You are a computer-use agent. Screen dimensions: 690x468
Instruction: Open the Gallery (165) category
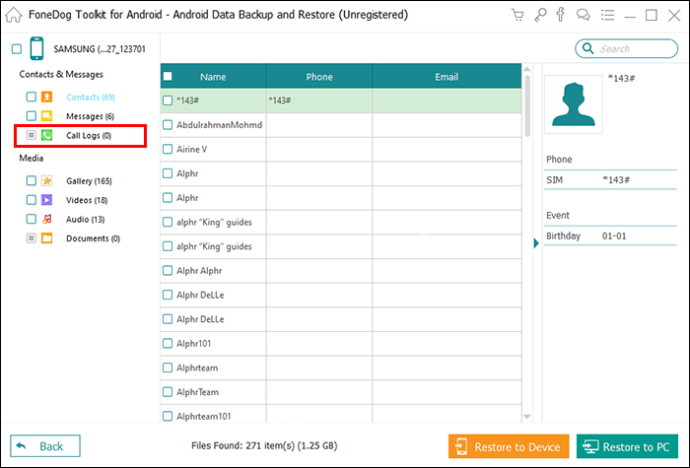(89, 181)
